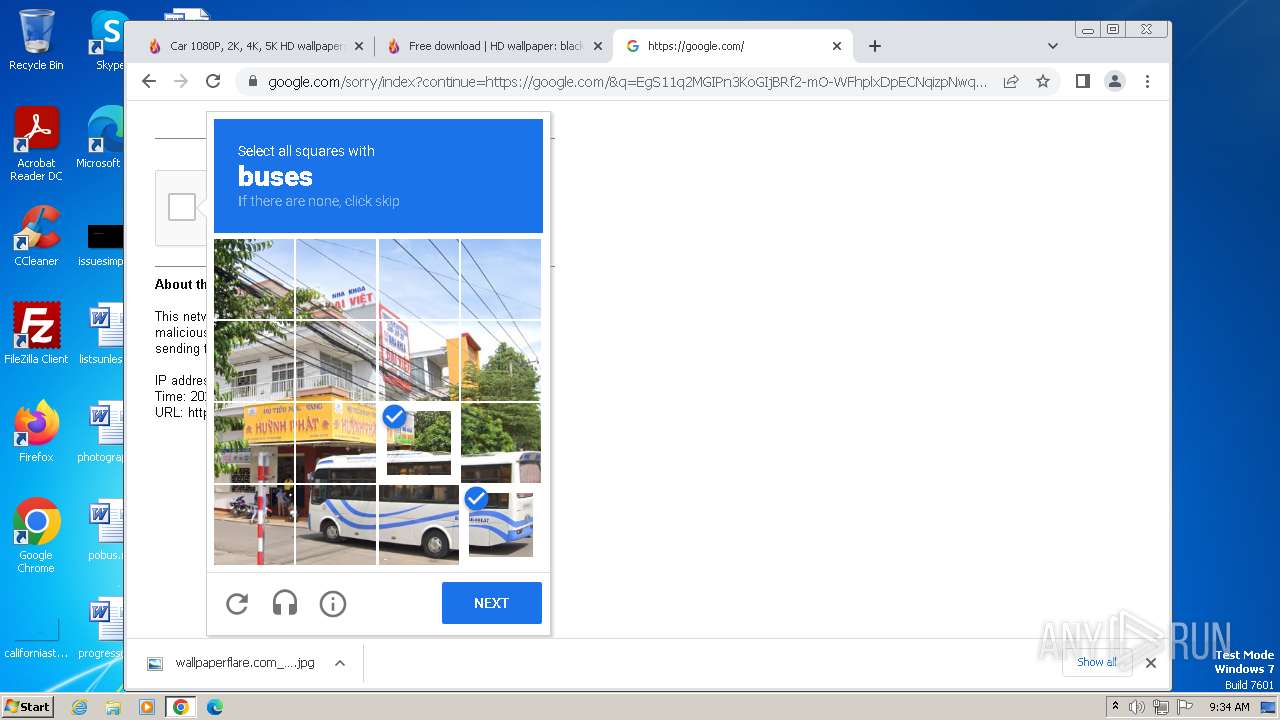The height and width of the screenshot is (720, 1280).
Task: Open issuesimp desktop file
Action: [x=102, y=243]
